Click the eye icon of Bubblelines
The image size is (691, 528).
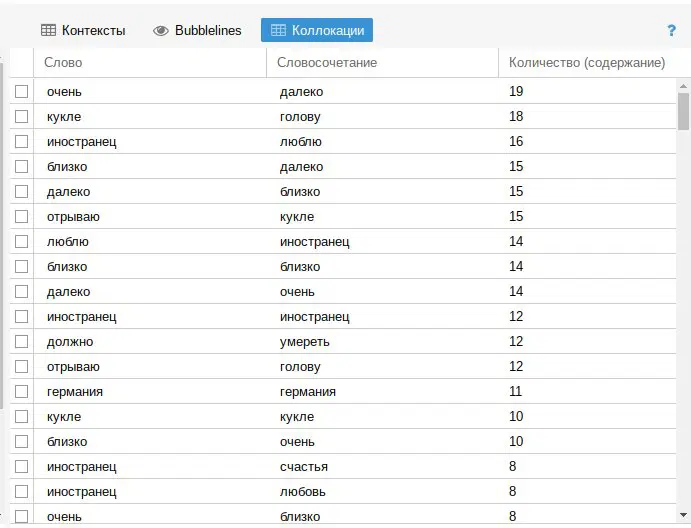click(161, 30)
